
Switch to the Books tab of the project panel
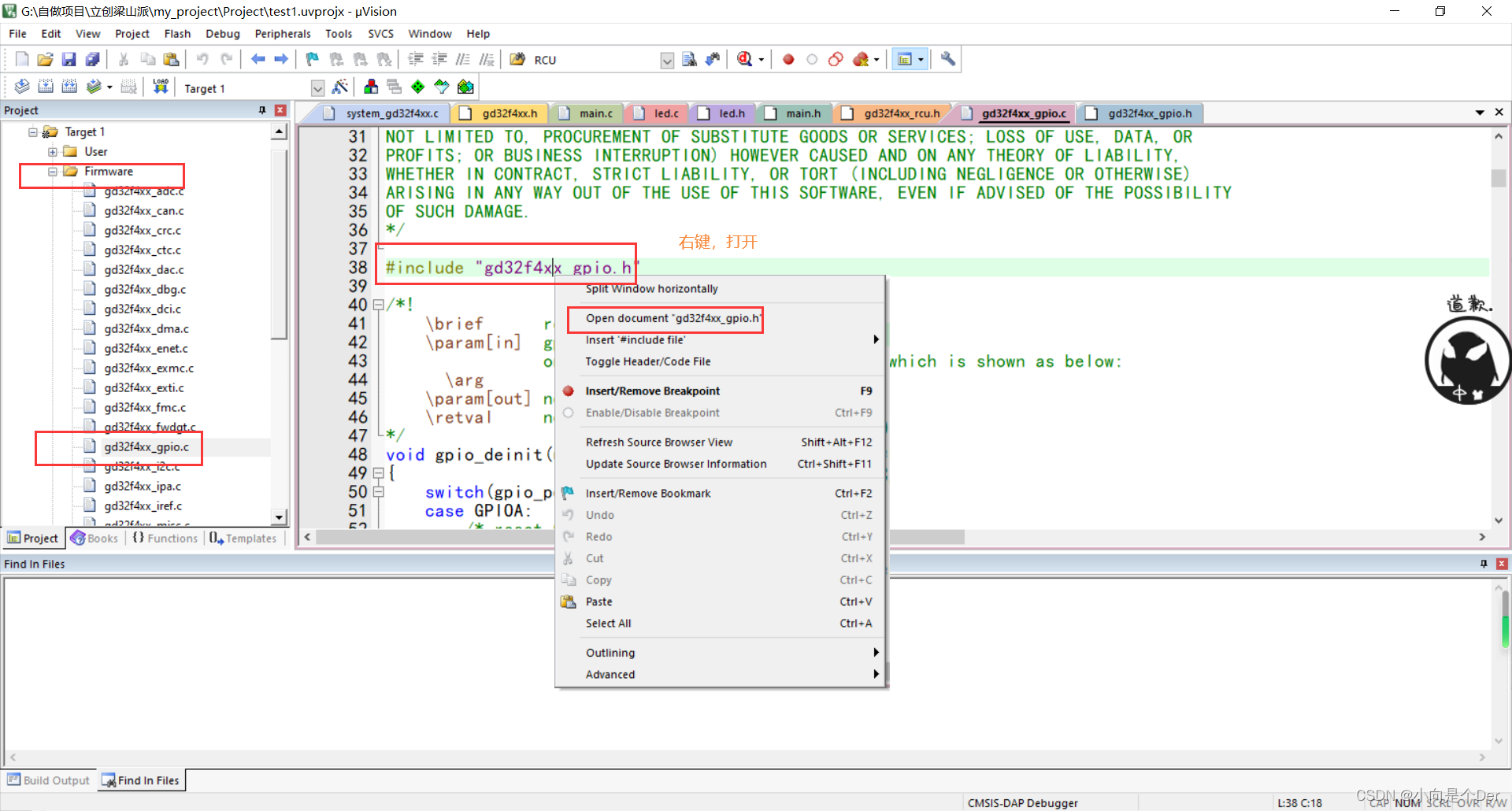coord(94,538)
